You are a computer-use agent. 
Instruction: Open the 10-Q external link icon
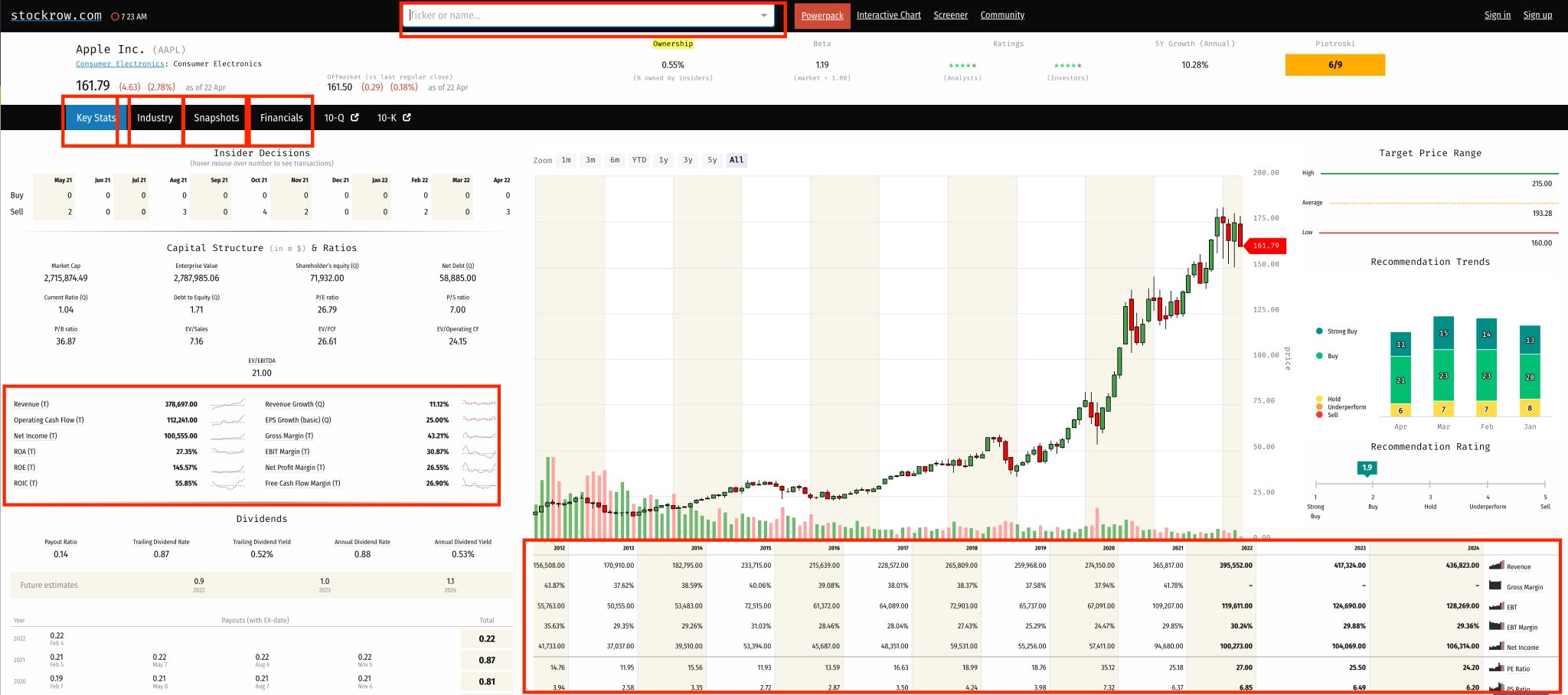(x=354, y=118)
